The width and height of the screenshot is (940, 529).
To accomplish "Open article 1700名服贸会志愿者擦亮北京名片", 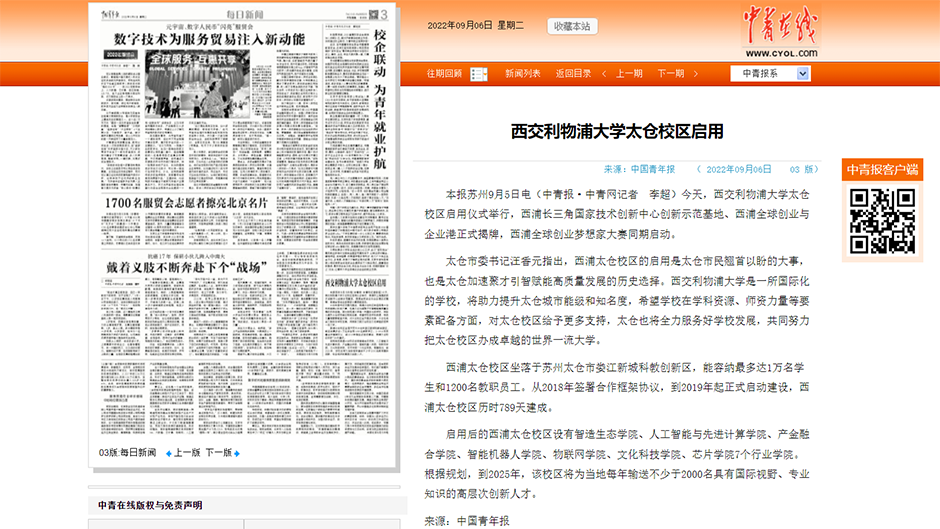I will point(186,203).
